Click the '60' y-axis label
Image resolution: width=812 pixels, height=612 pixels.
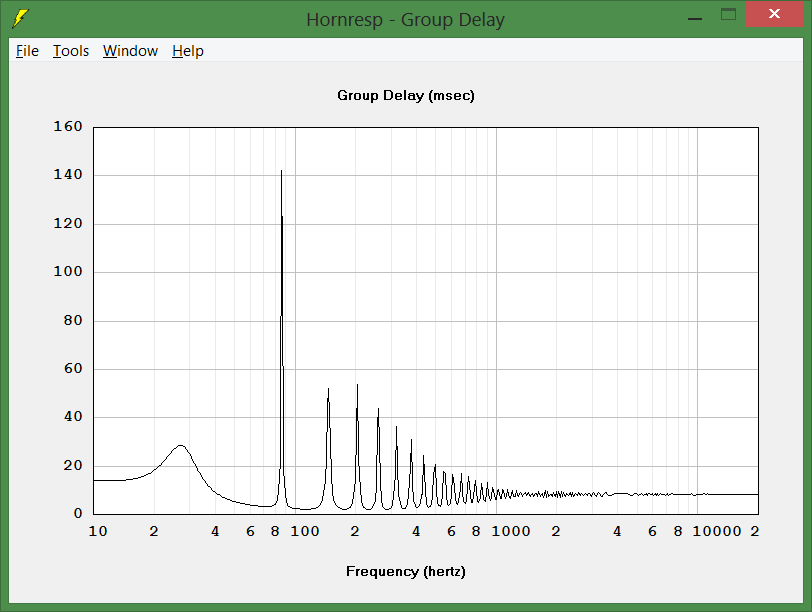(x=73, y=369)
